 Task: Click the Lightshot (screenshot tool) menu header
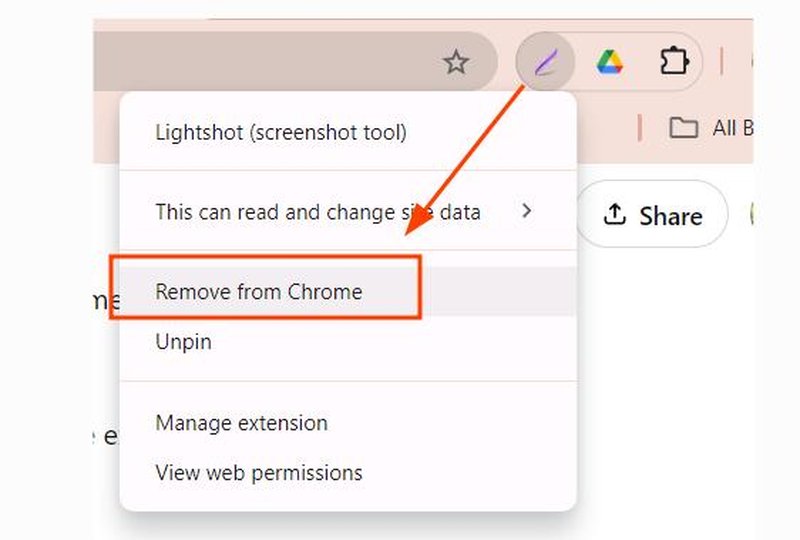pos(281,133)
